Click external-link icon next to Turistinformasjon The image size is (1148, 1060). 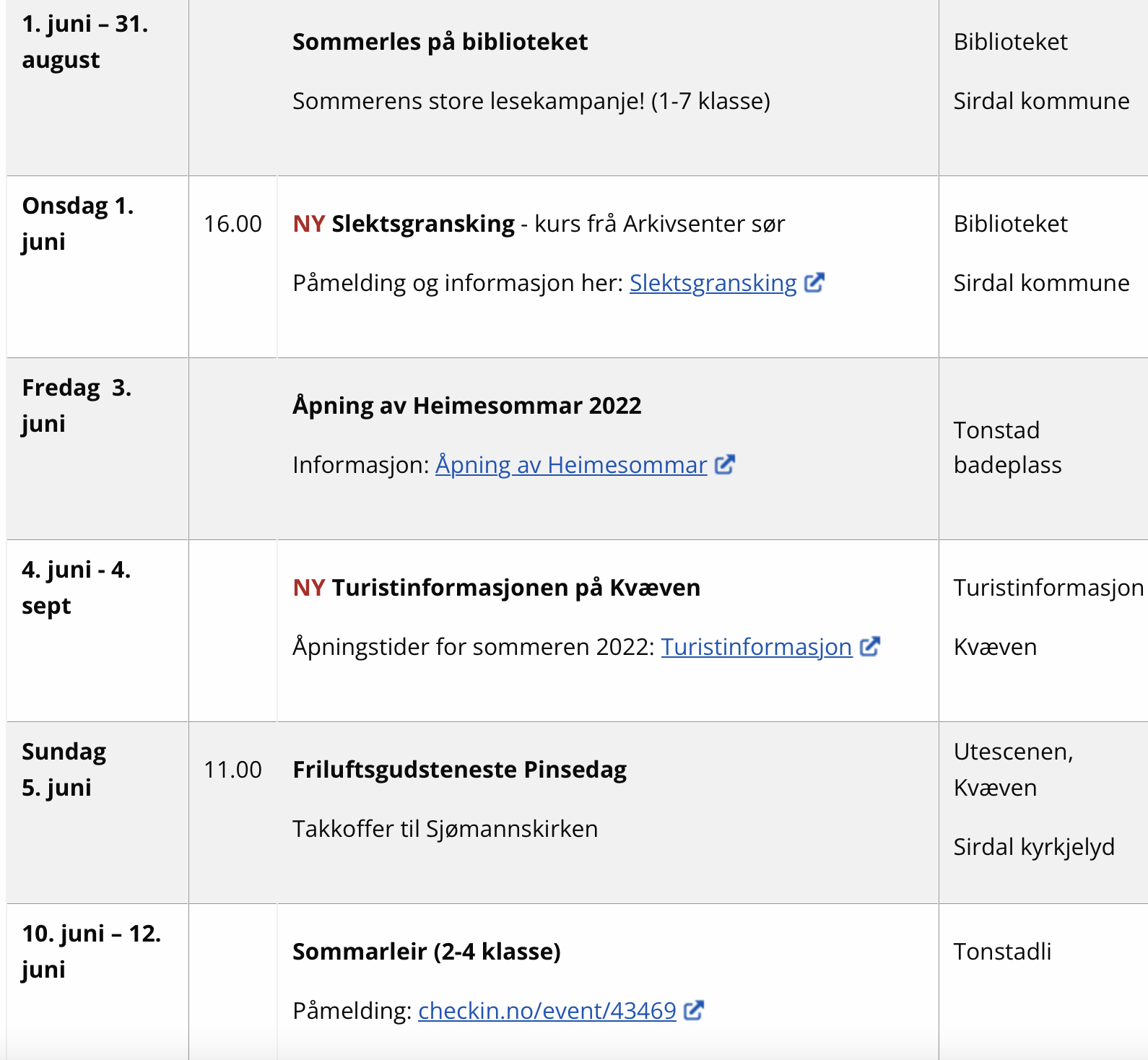tap(870, 646)
